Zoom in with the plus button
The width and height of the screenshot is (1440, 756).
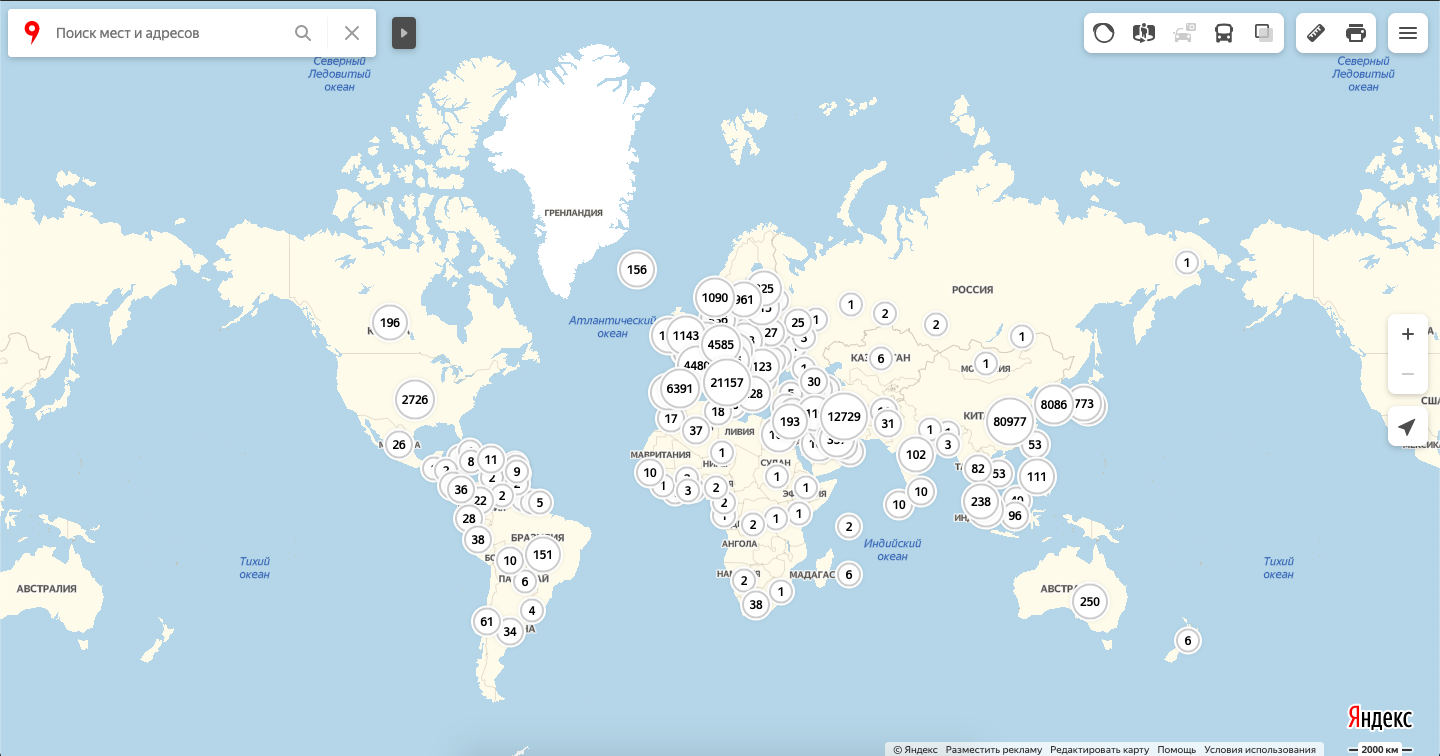coord(1408,334)
